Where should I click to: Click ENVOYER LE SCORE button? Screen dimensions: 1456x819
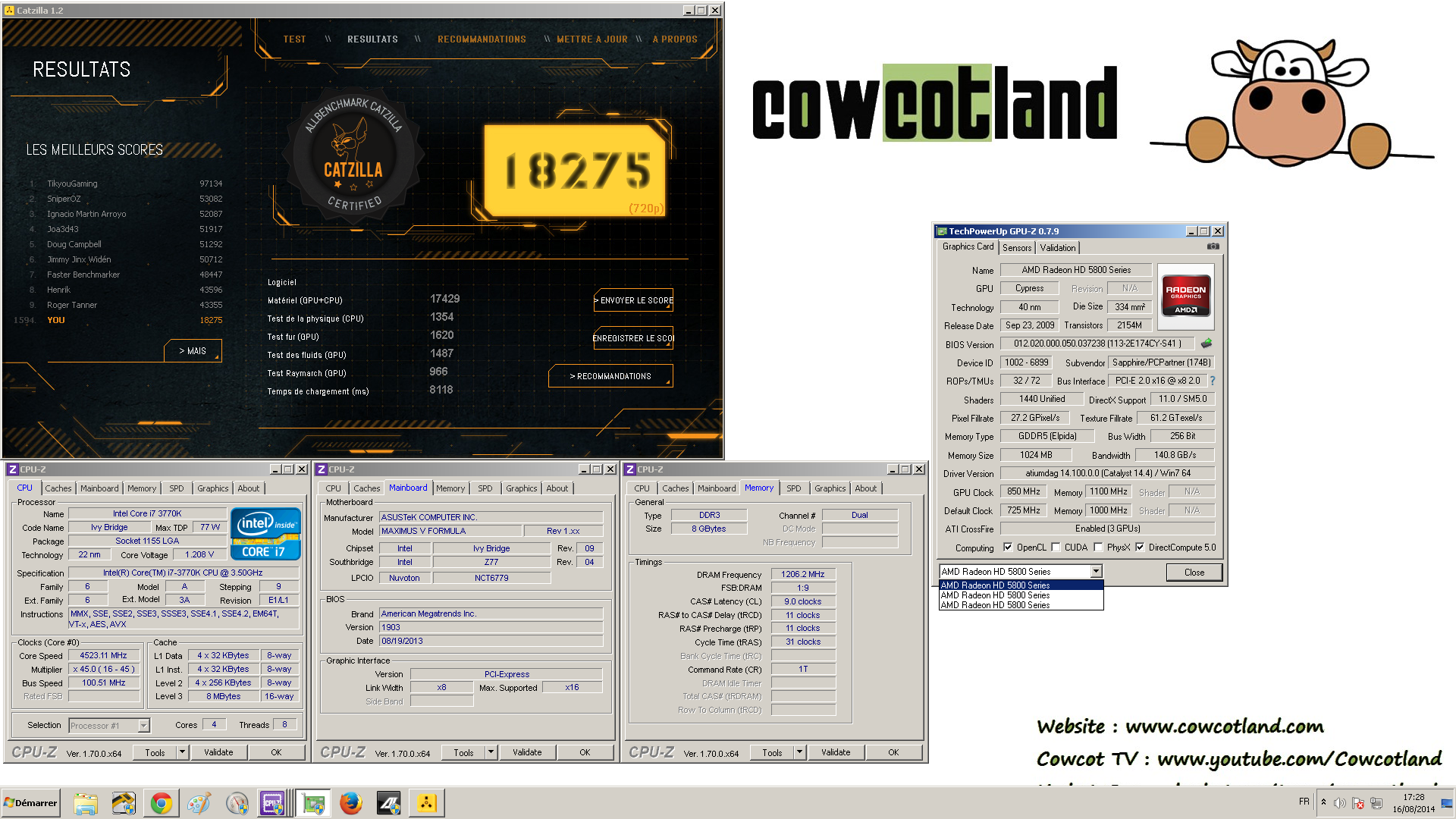coord(634,300)
